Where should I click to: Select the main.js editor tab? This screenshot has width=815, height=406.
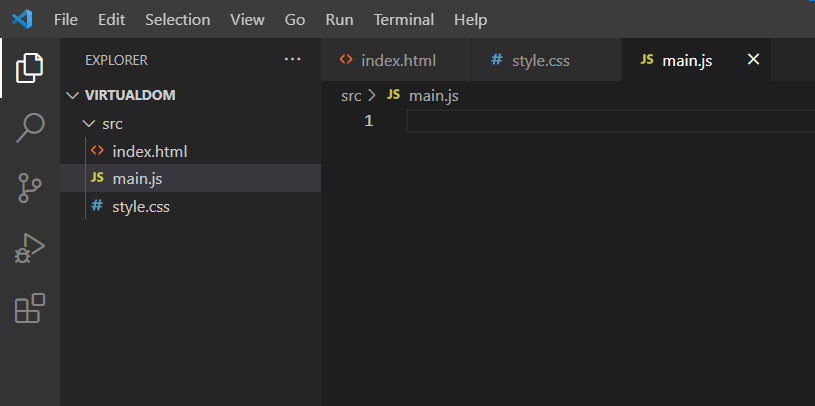pyautogui.click(x=696, y=60)
